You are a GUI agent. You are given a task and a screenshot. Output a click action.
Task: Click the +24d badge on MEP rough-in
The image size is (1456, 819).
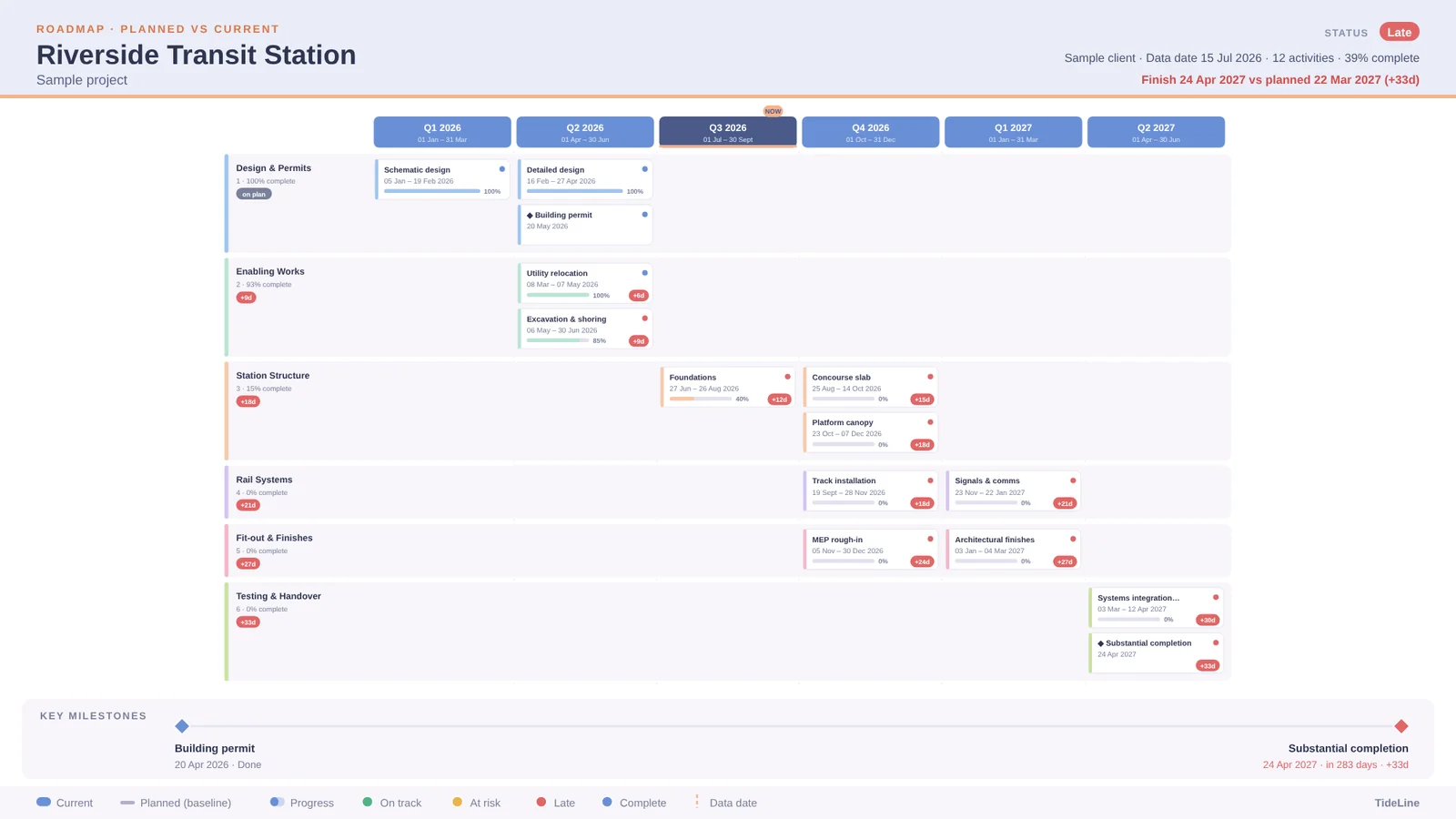[923, 561]
